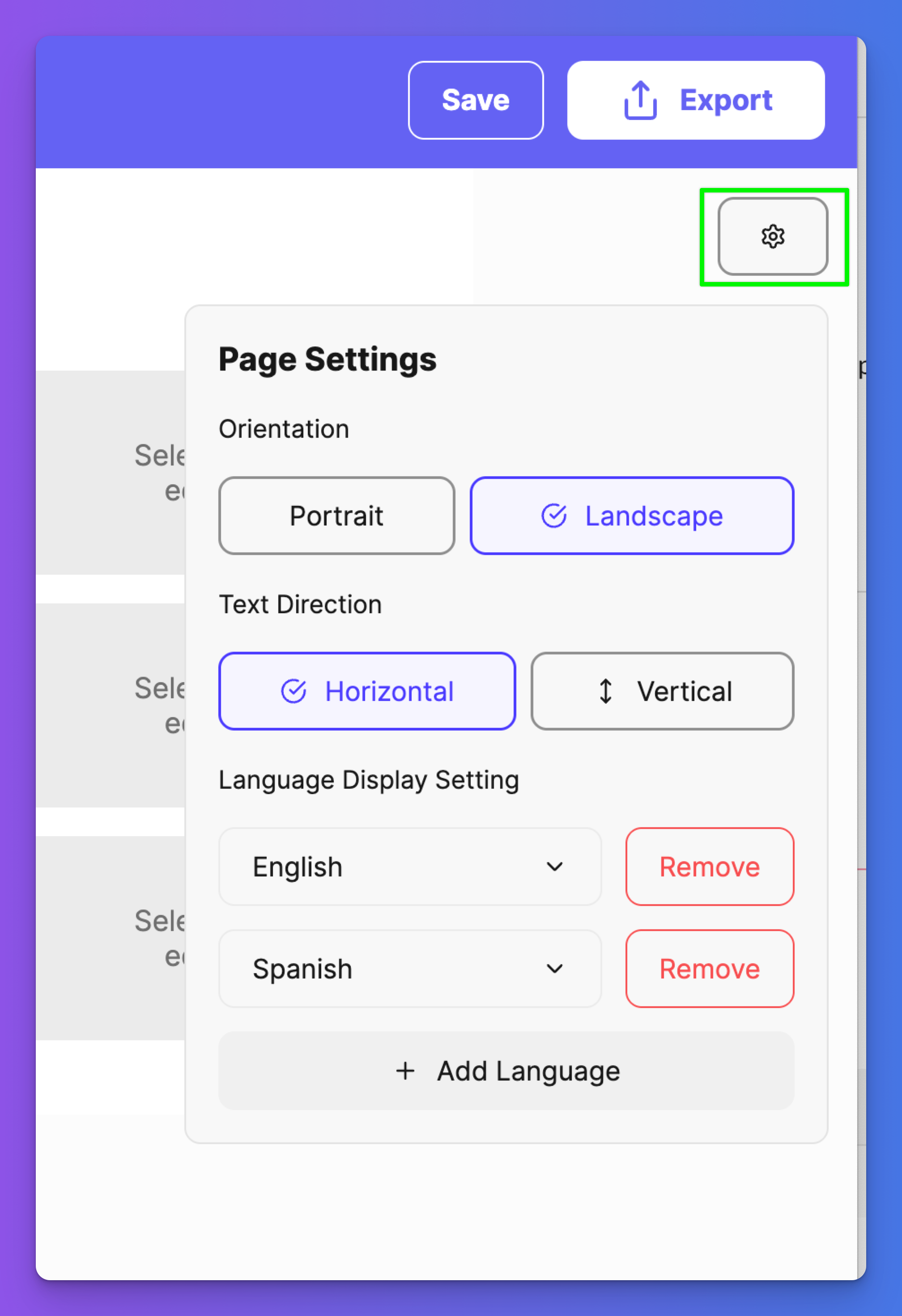Click the first gray placeholder block
902x1316 pixels.
click(x=111, y=473)
